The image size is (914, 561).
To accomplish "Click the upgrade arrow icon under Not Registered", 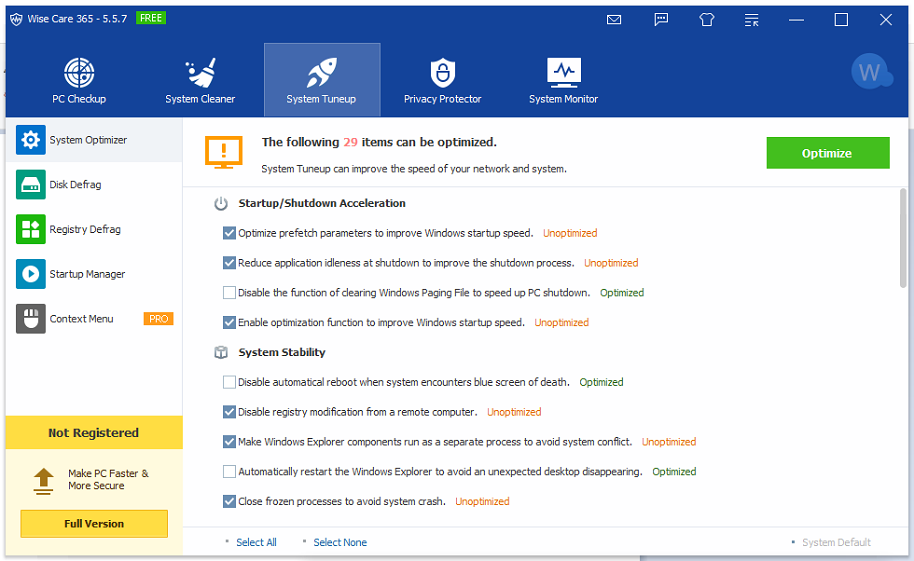I will point(43,482).
